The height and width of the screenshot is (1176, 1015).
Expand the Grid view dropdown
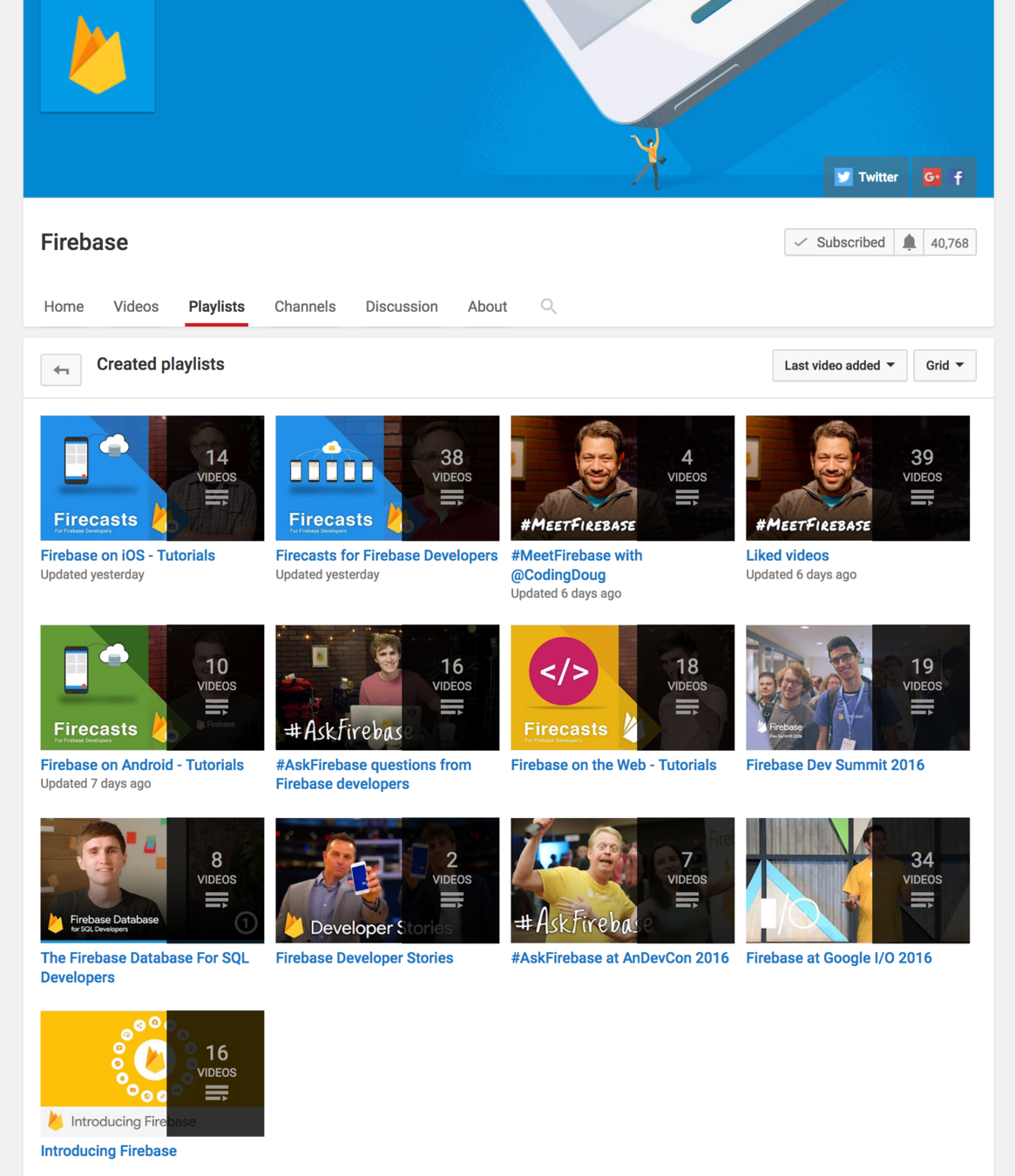944,365
